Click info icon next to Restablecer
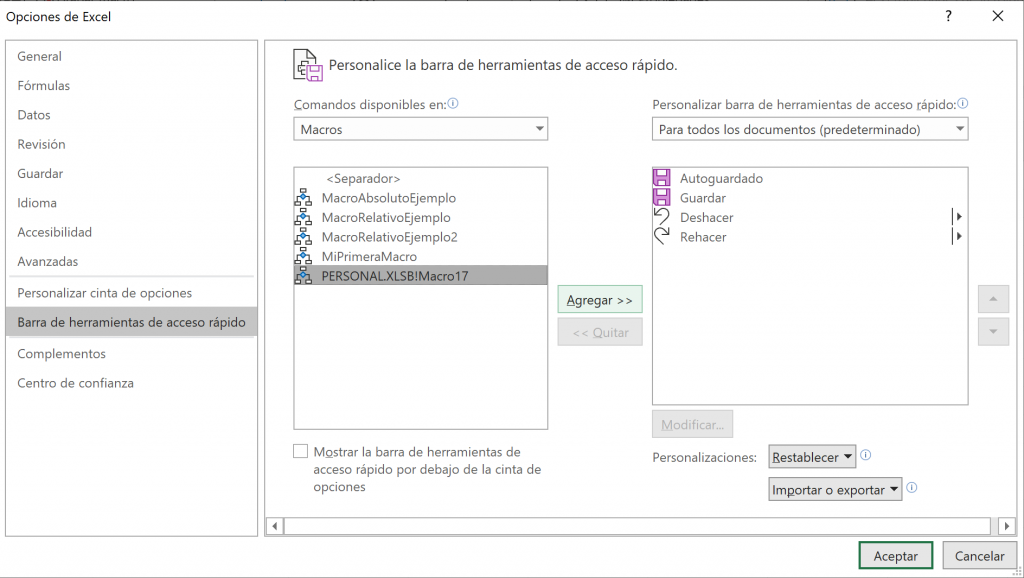 click(865, 455)
